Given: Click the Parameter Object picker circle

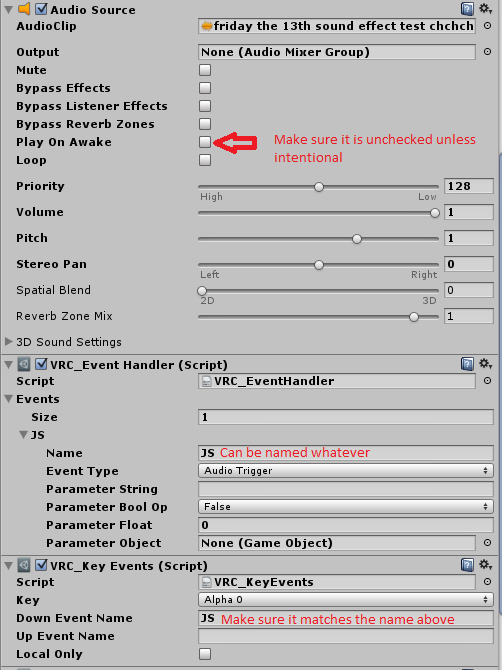Looking at the screenshot, I should pos(487,543).
